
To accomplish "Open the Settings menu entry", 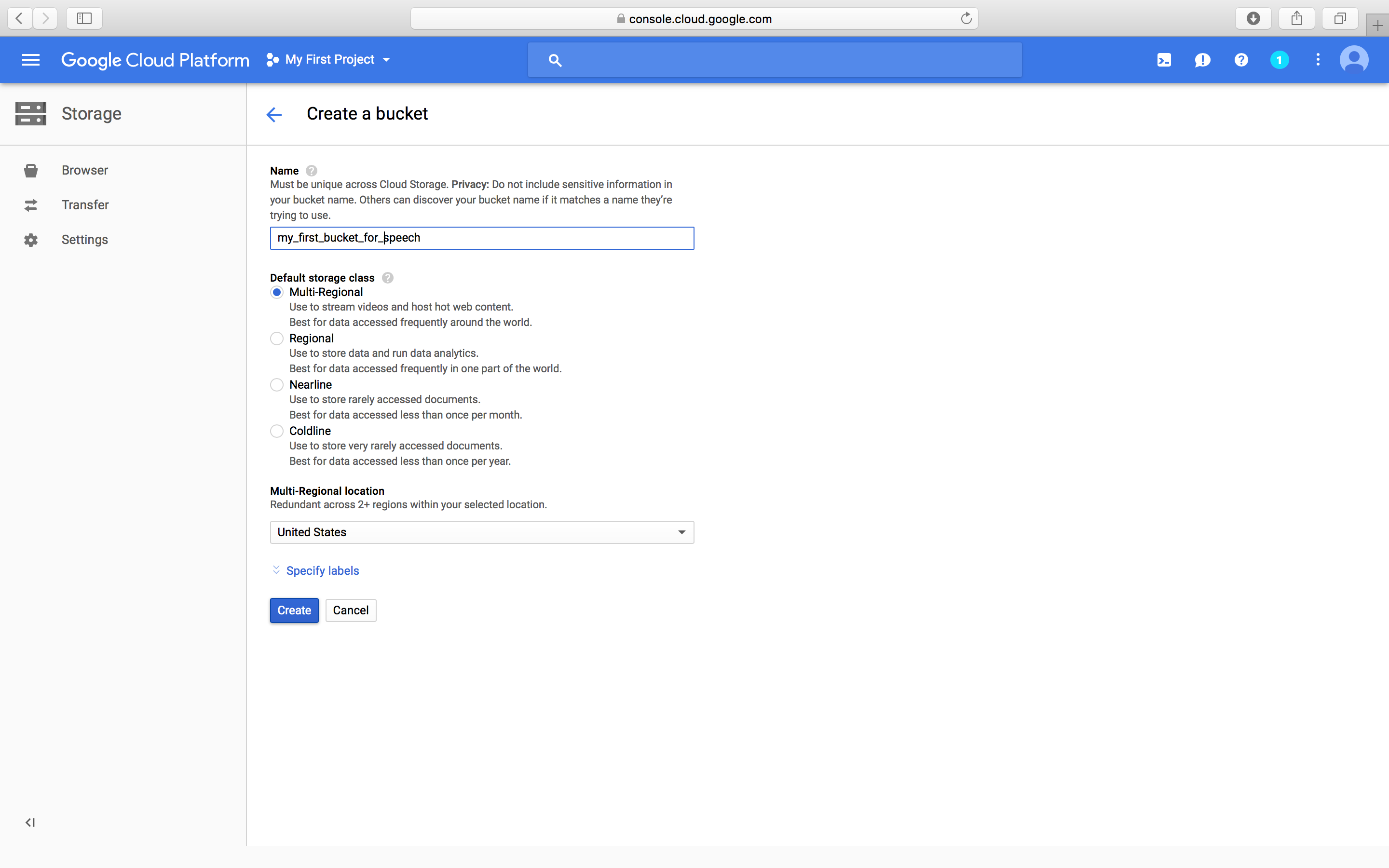I will [x=84, y=239].
